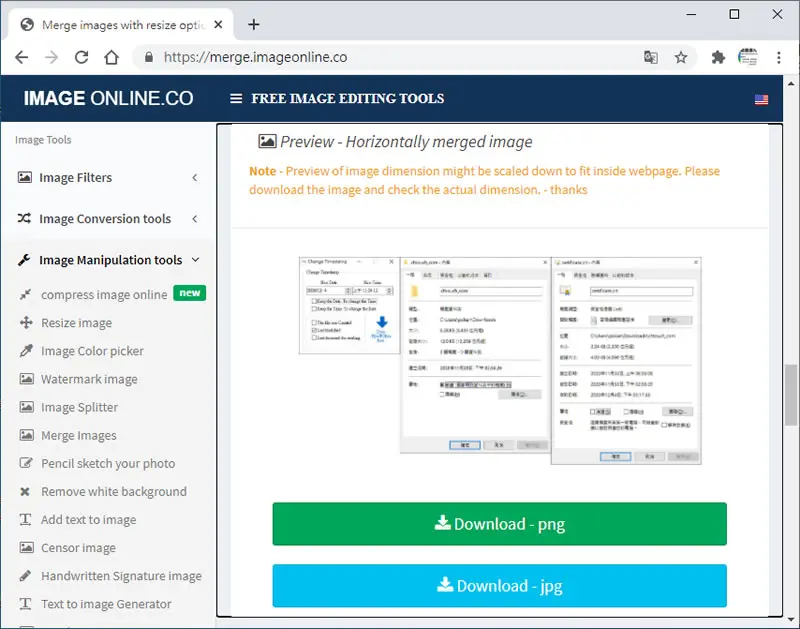Open Resize image in the sidebar

77,323
